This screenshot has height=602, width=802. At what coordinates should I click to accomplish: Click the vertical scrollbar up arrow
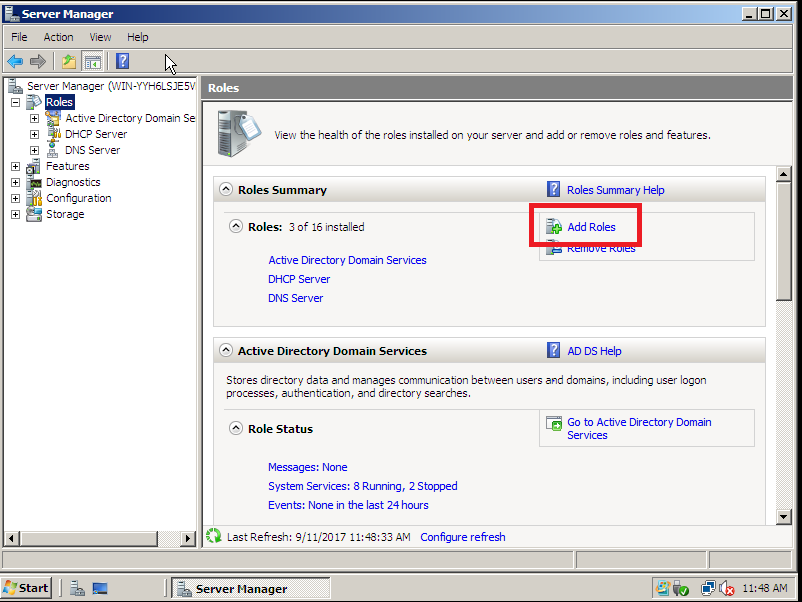point(784,174)
